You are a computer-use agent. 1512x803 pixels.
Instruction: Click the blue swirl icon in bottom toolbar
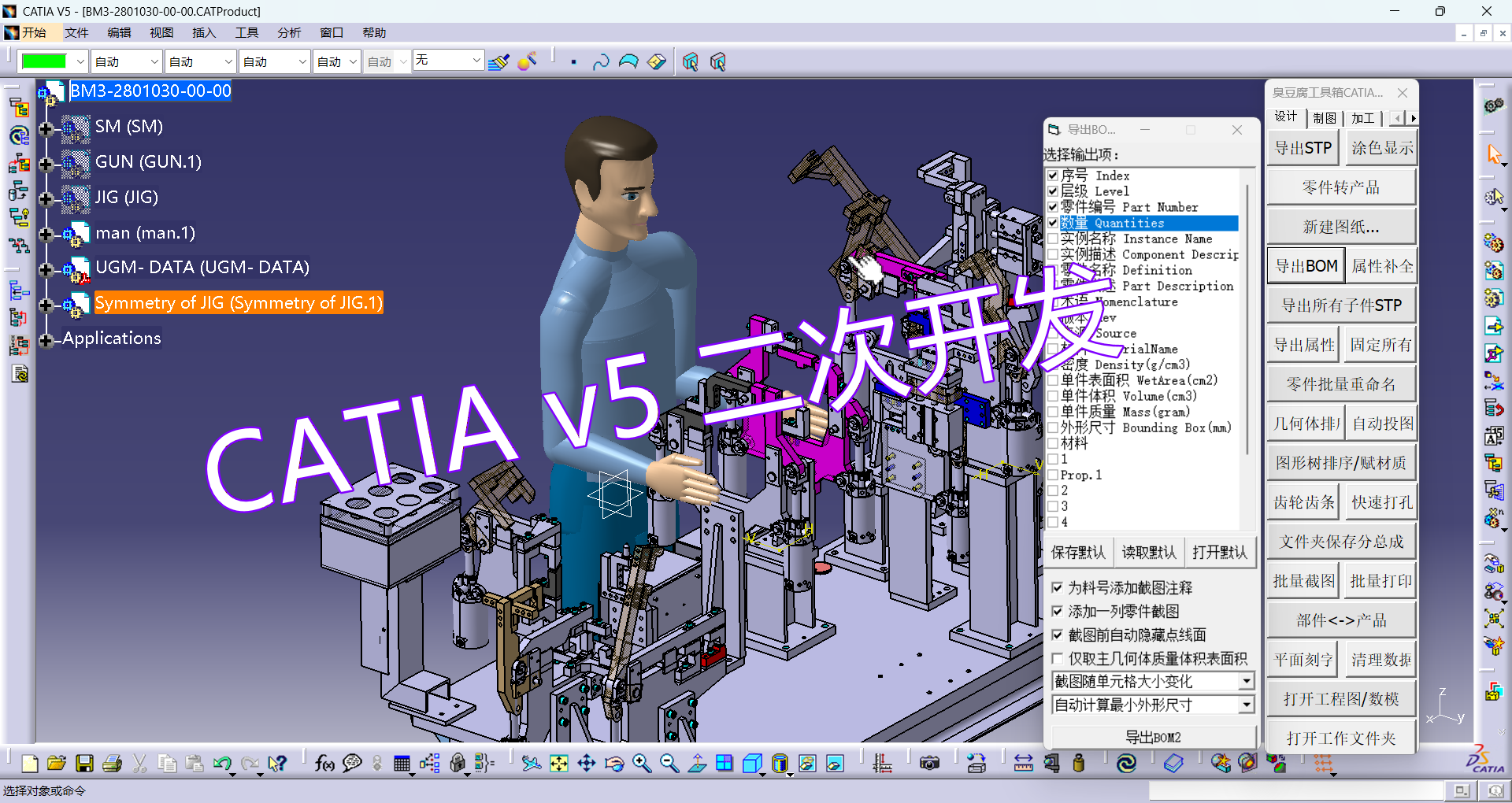1126,763
